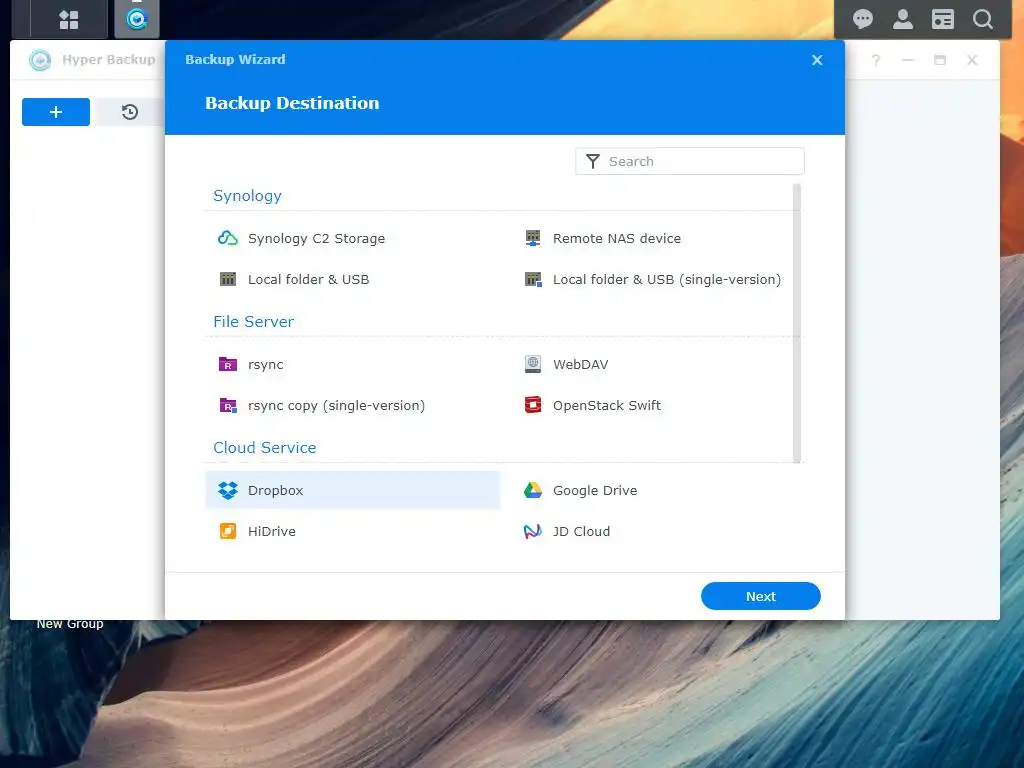Image resolution: width=1024 pixels, height=768 pixels.
Task: Select Synology C2 Storage destination label
Action: tap(316, 238)
